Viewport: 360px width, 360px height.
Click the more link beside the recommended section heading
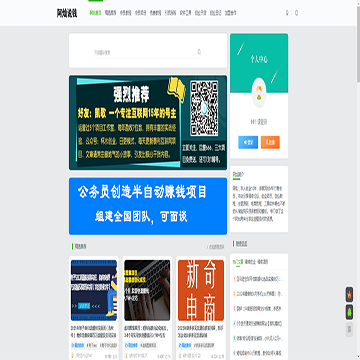[x=216, y=247]
